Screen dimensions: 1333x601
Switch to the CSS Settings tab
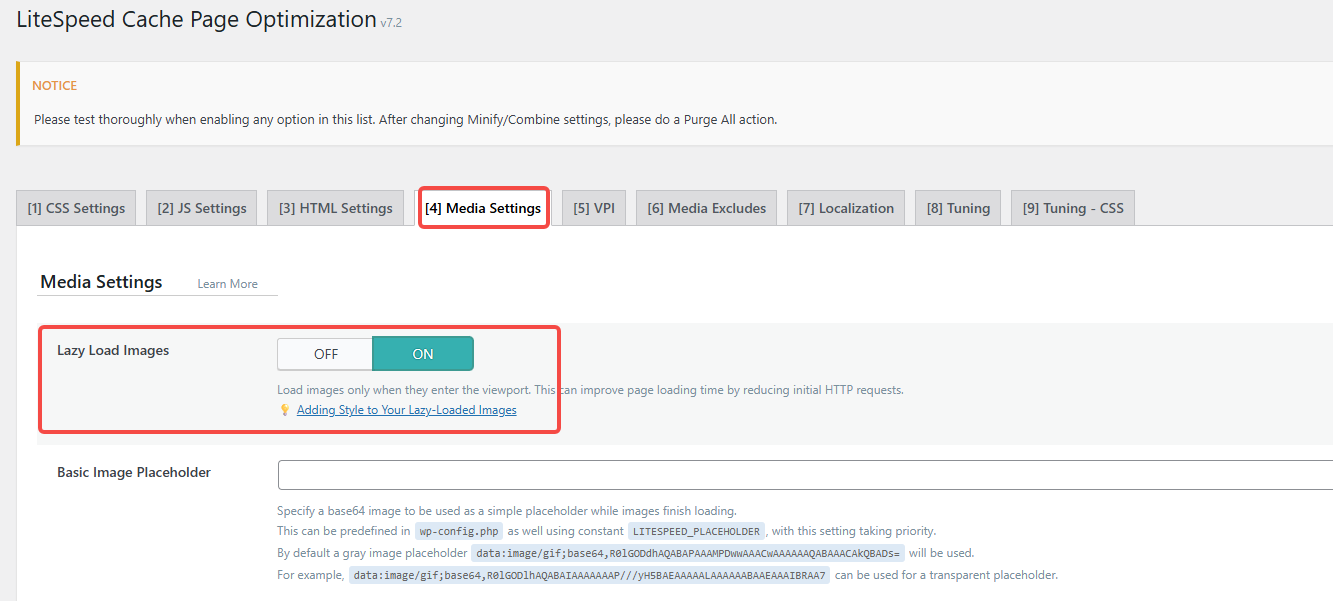(x=75, y=207)
